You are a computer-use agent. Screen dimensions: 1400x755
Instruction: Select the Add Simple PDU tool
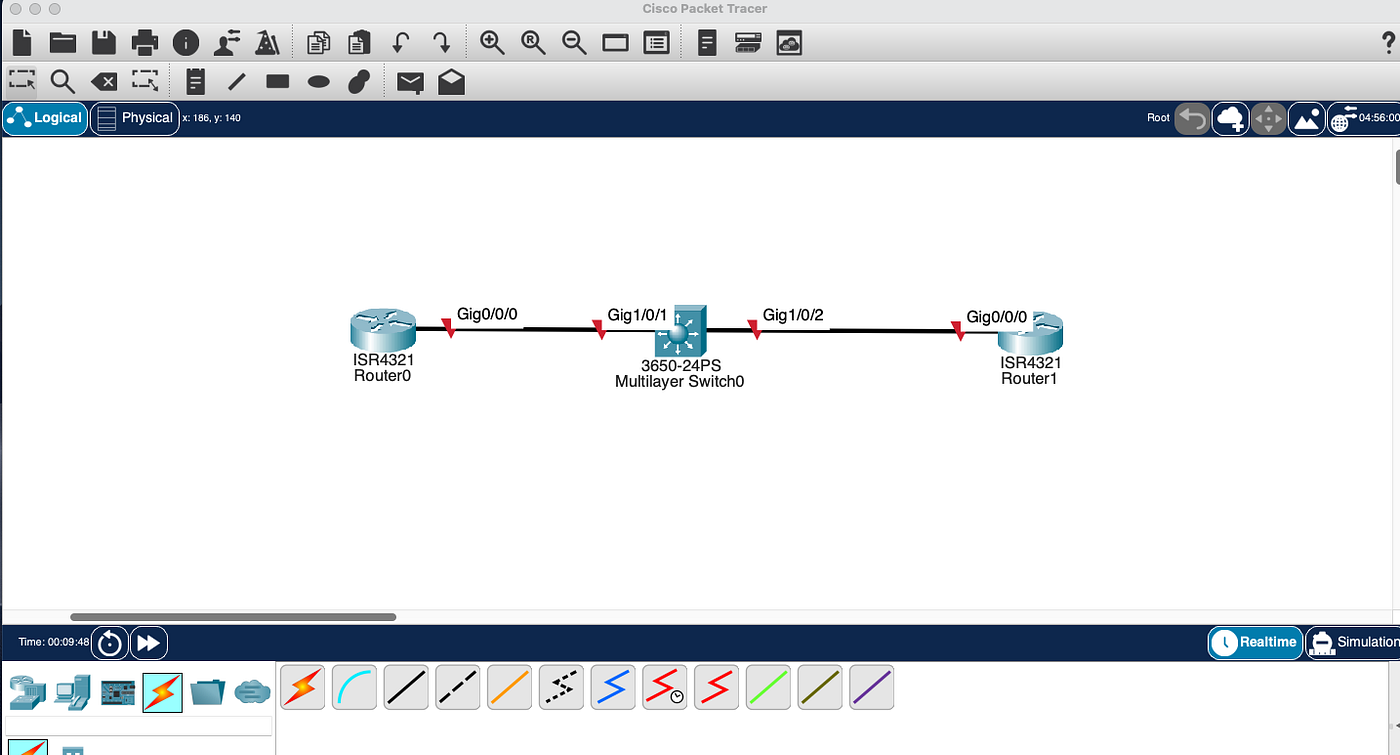409,82
